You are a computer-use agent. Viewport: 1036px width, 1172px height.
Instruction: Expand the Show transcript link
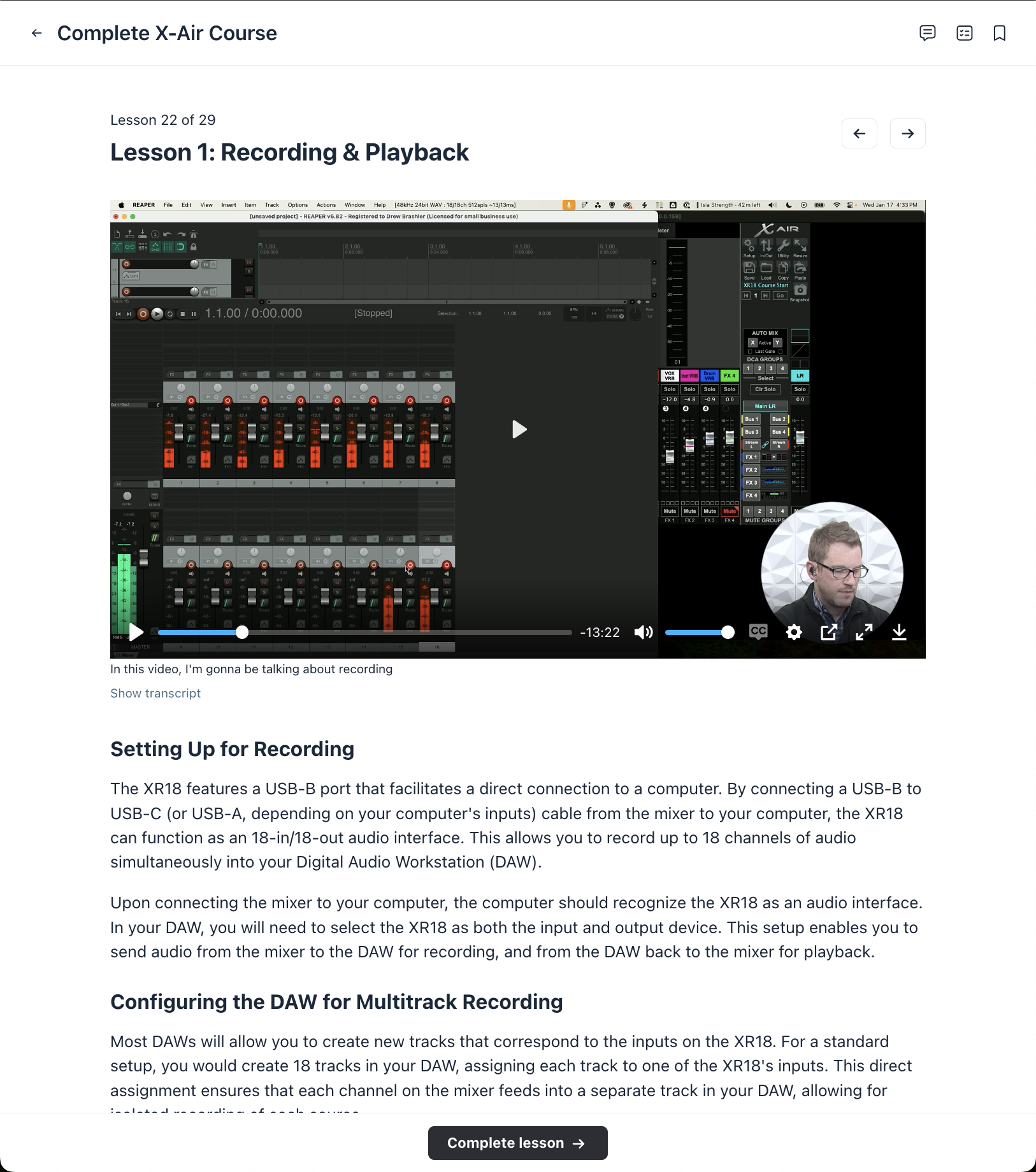pyautogui.click(x=155, y=694)
